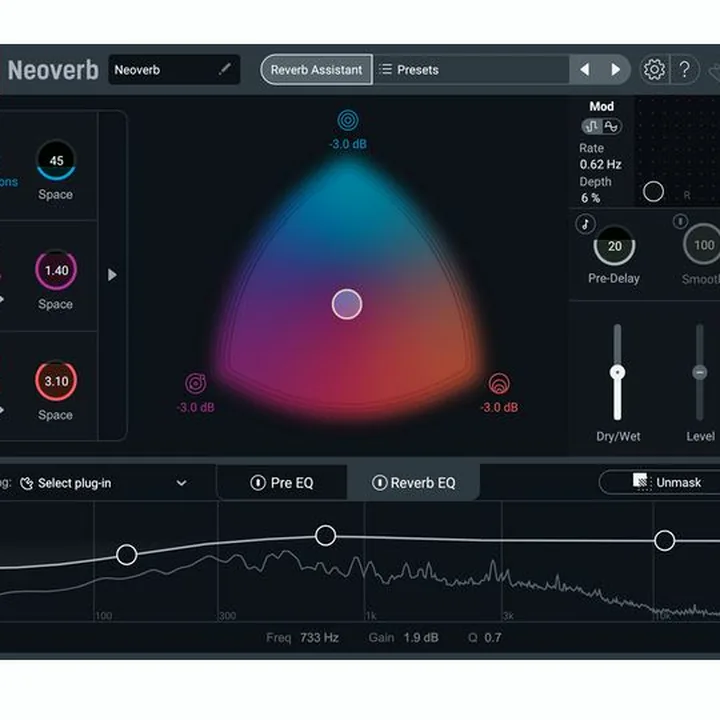Click the purple reverb icon at the blend pad's left corner

195,383
